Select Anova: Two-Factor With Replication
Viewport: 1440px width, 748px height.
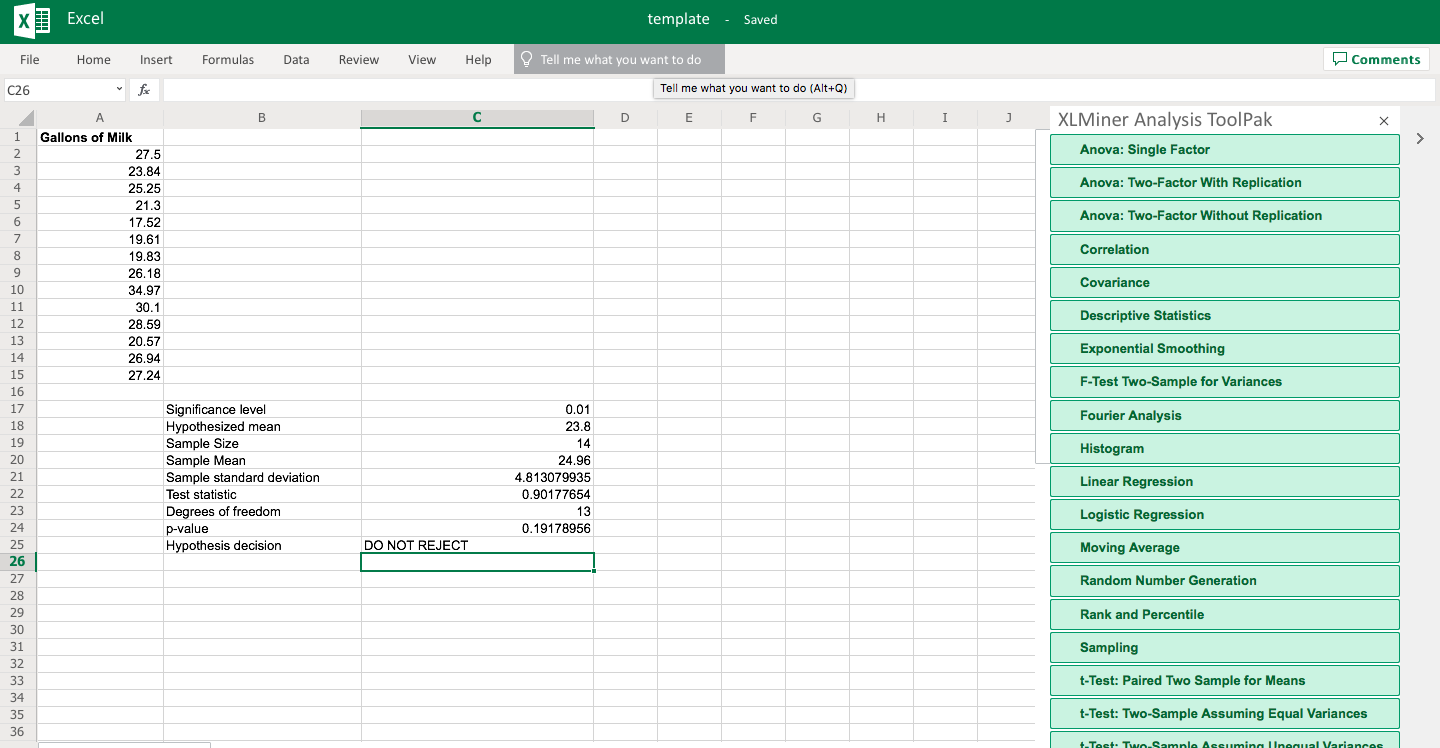pyautogui.click(x=1224, y=183)
